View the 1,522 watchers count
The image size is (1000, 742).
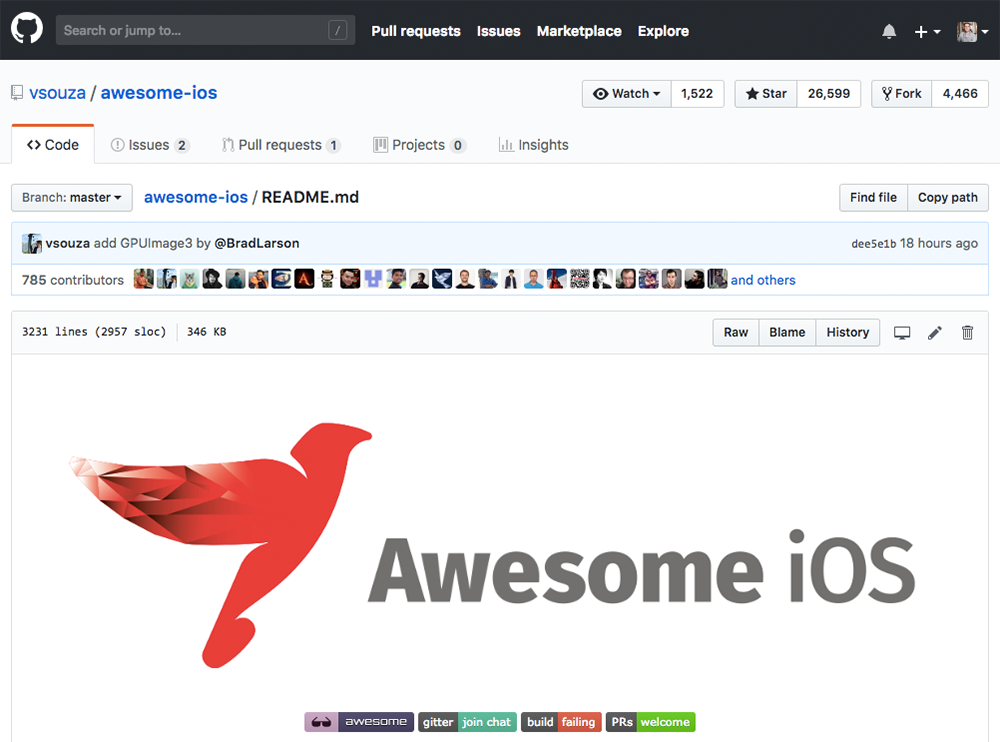(x=696, y=94)
